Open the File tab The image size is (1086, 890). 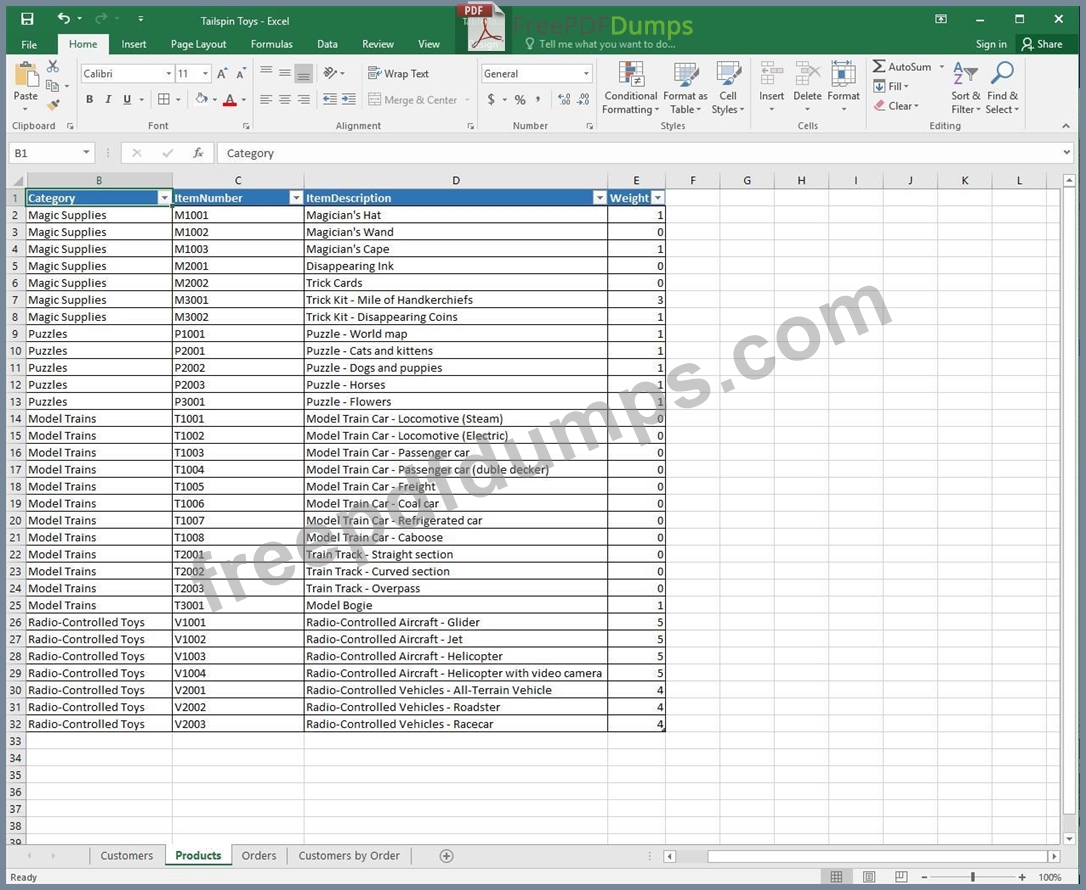(x=29, y=44)
